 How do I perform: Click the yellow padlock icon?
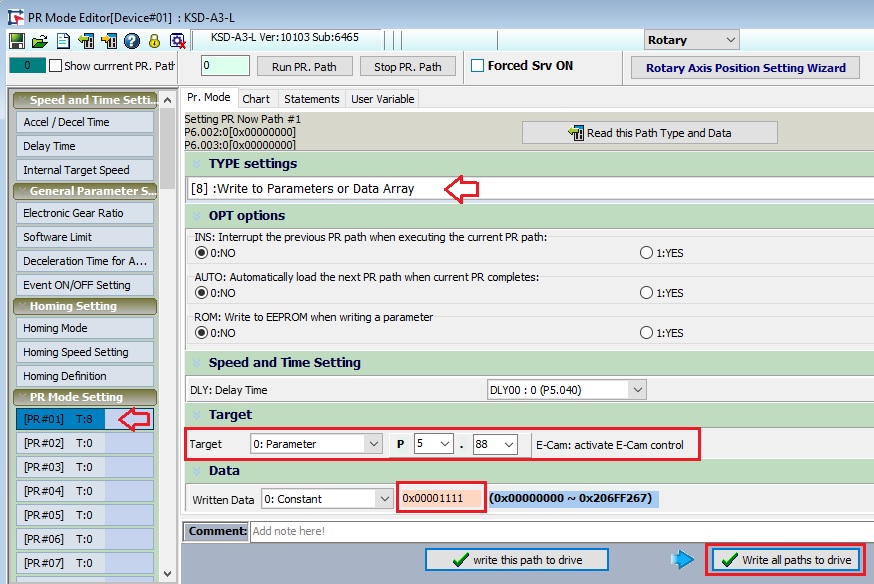[154, 41]
